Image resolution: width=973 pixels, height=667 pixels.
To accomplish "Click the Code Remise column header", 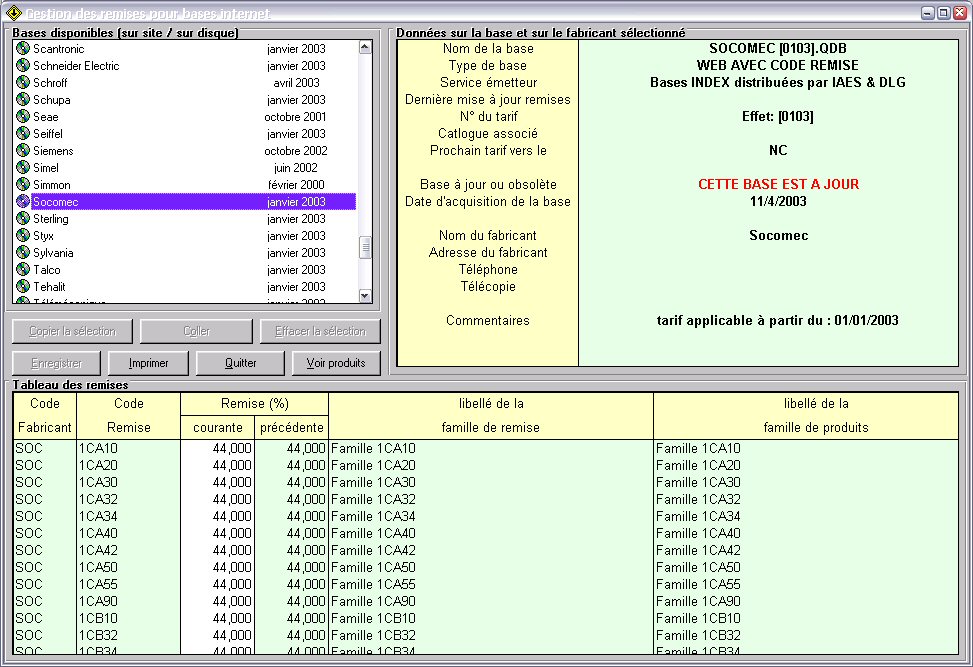I will 128,415.
